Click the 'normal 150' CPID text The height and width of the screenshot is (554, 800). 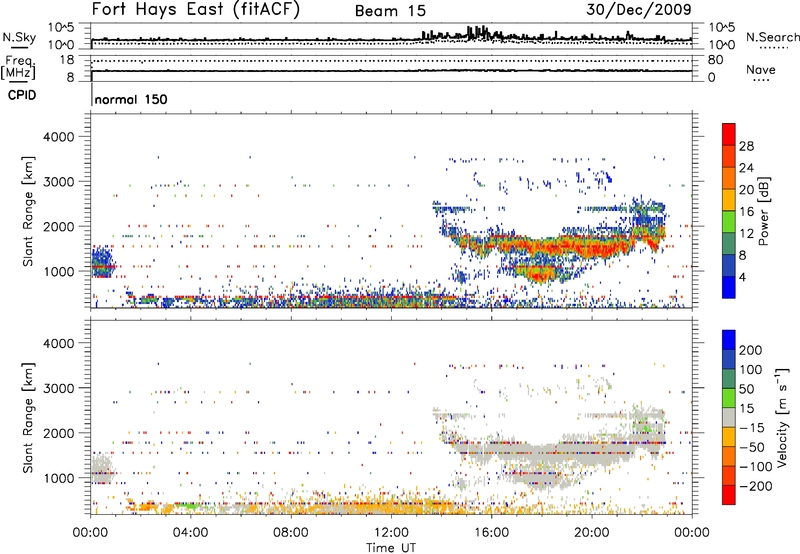(131, 99)
